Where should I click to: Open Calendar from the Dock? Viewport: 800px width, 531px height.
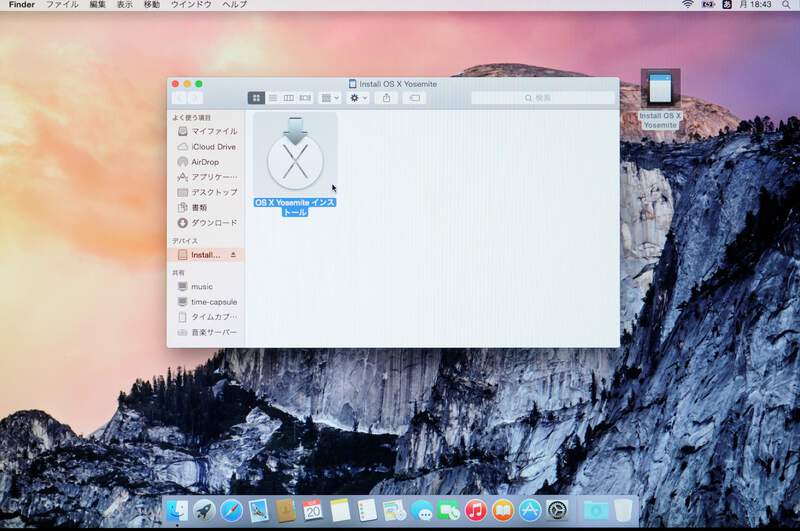pos(313,510)
